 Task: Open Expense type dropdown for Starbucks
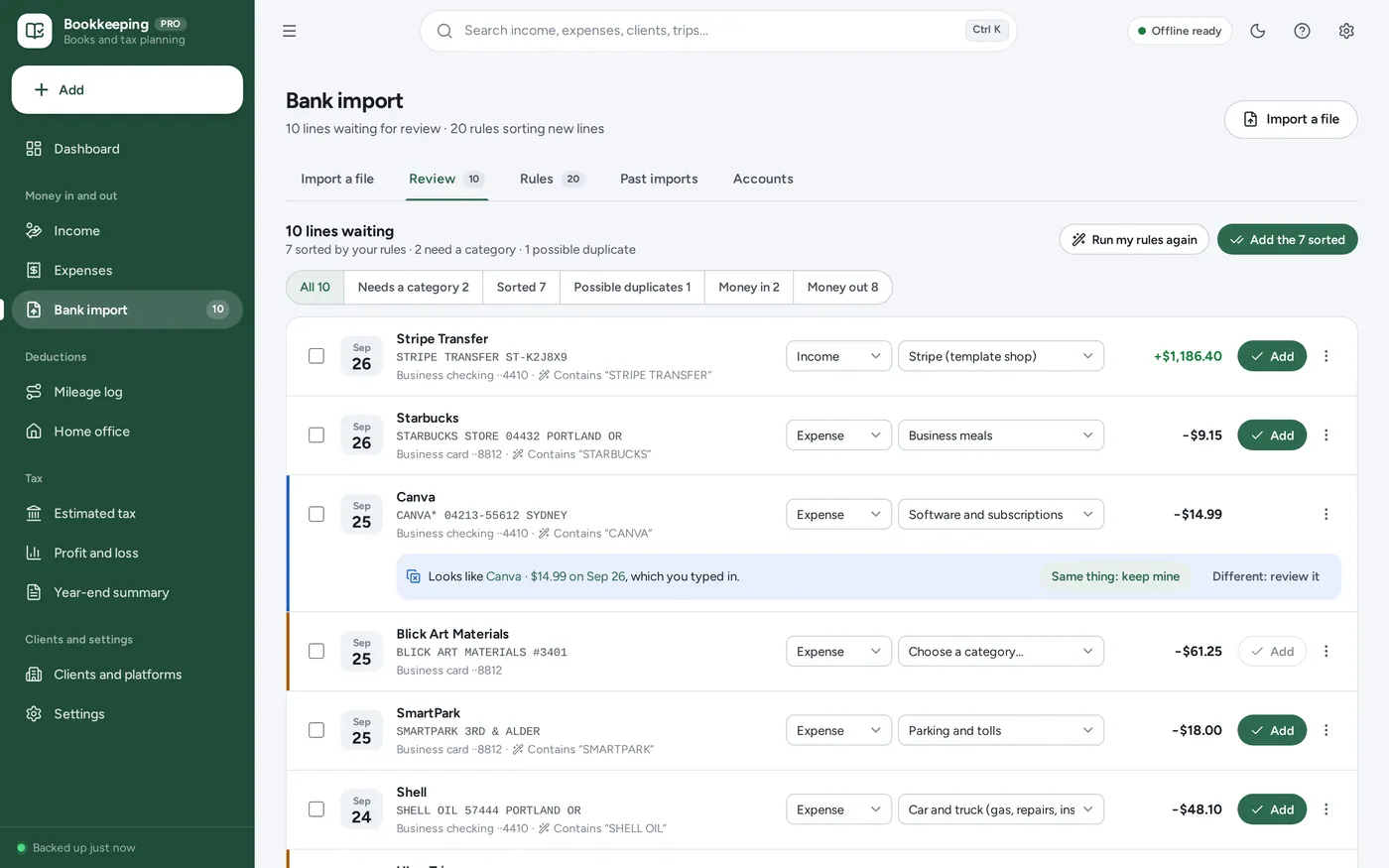point(838,435)
